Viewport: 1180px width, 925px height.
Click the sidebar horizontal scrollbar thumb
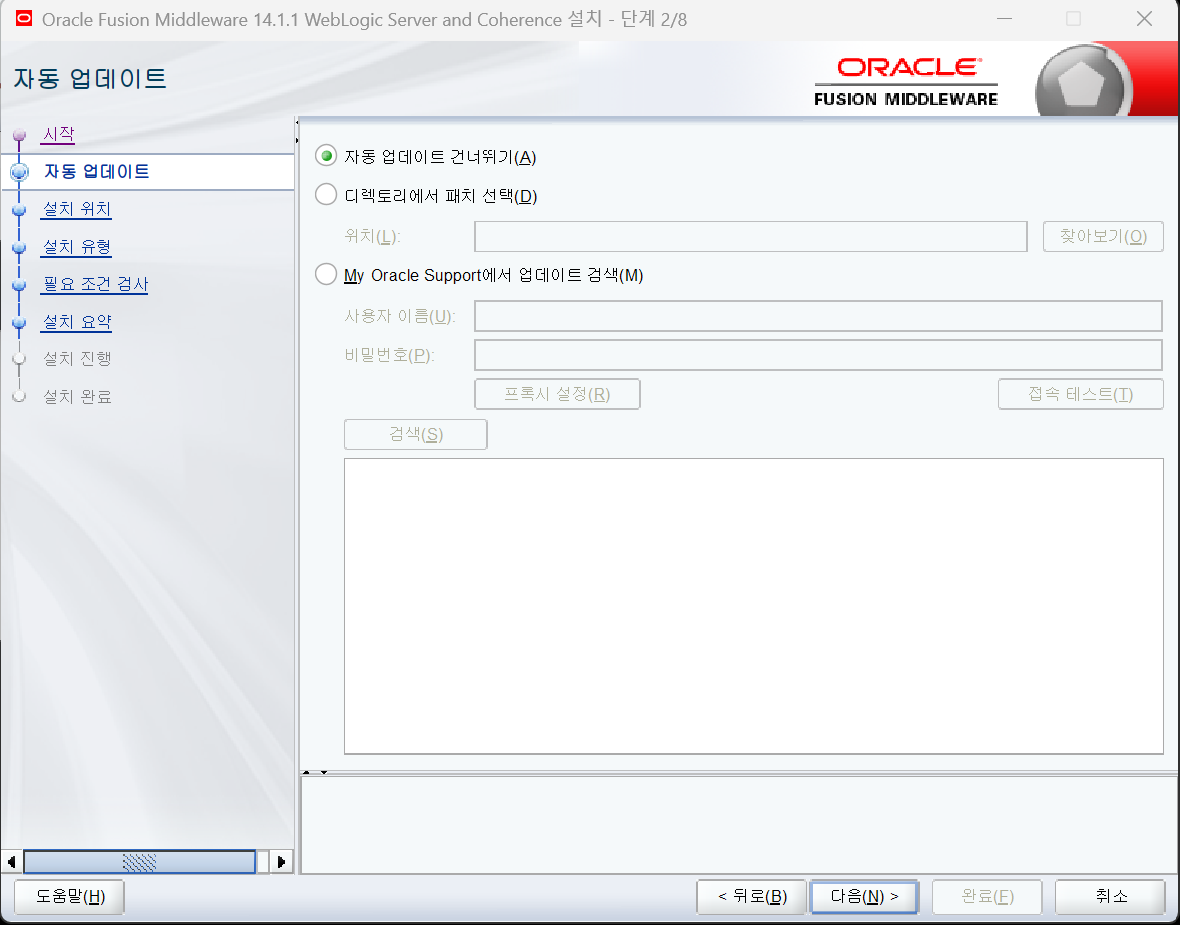click(139, 862)
